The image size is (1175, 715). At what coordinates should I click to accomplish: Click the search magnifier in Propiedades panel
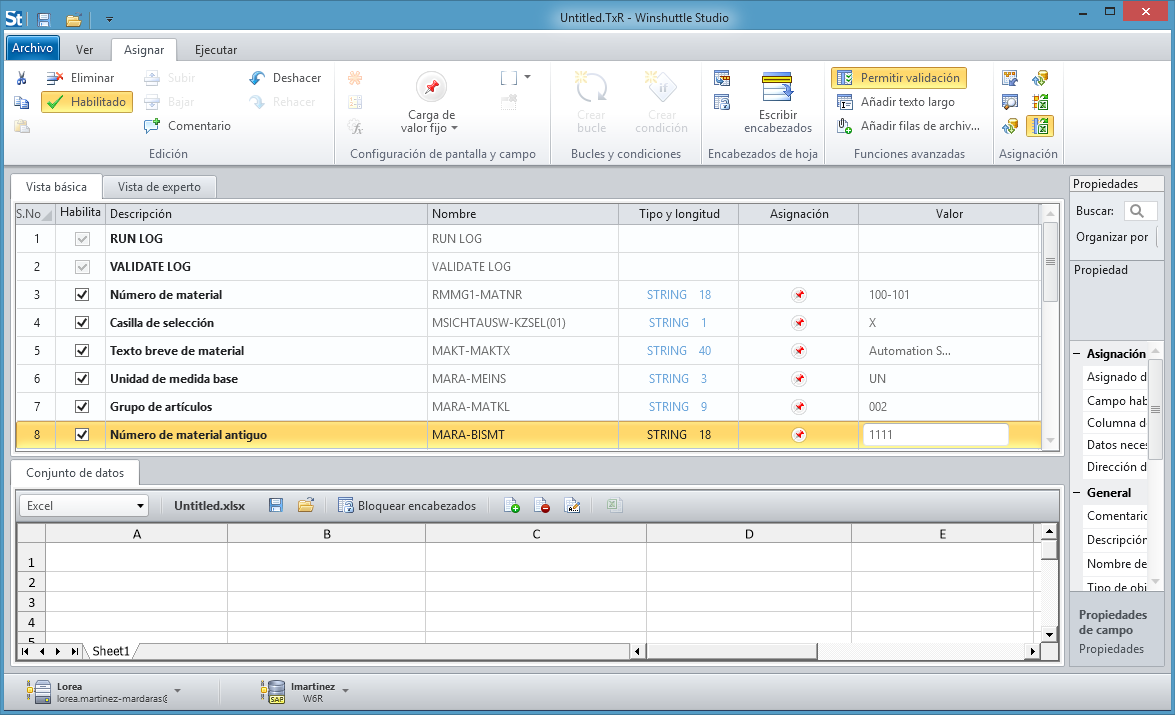1137,211
